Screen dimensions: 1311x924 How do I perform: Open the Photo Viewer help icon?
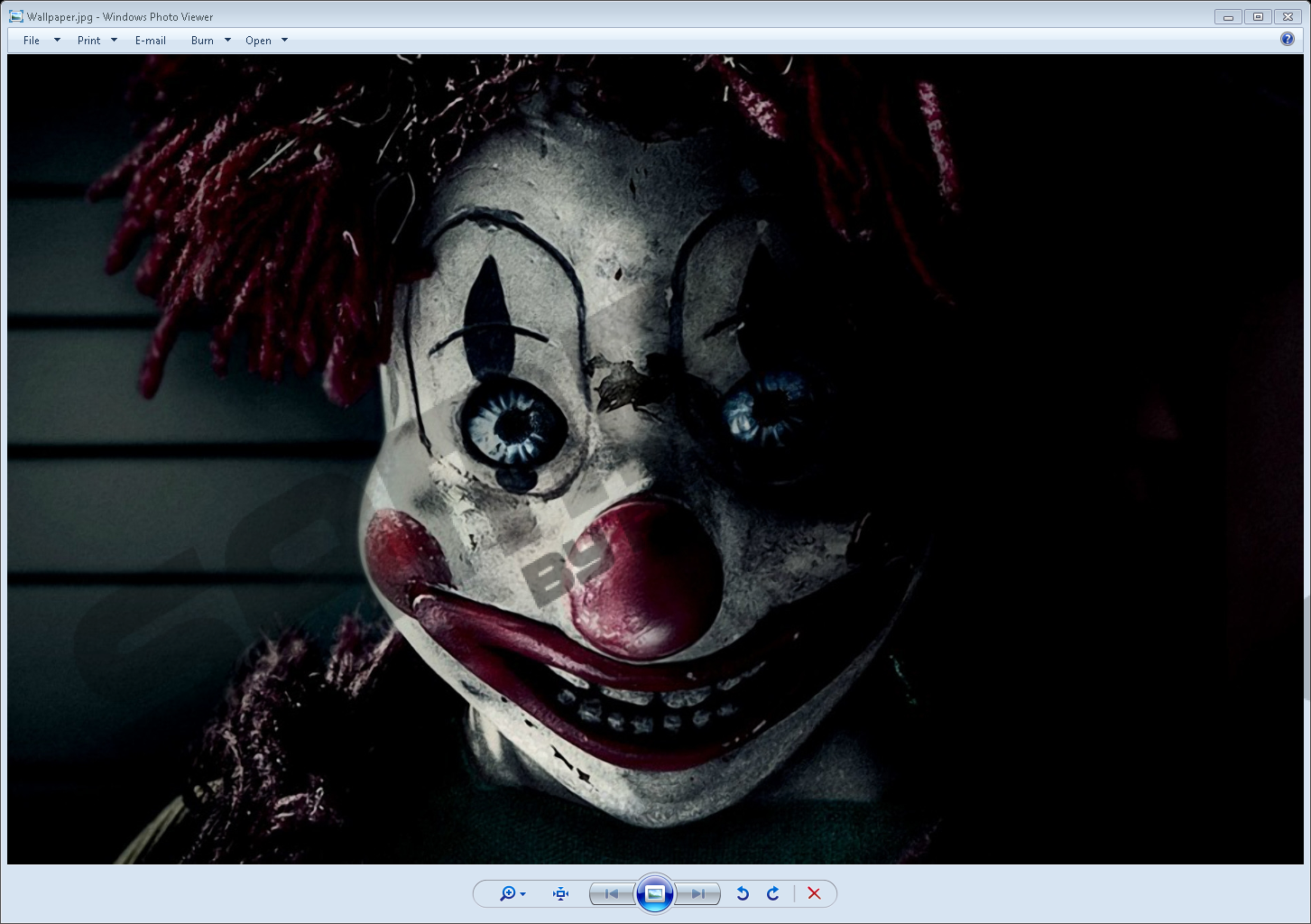(x=1287, y=39)
